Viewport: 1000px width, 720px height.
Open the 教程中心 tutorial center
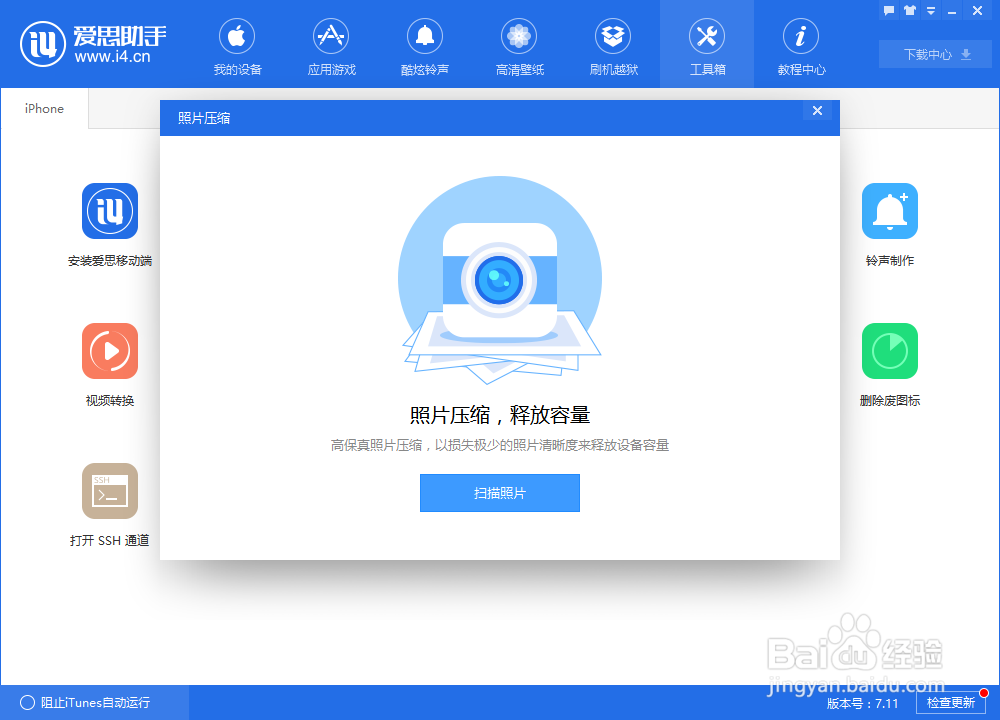800,45
